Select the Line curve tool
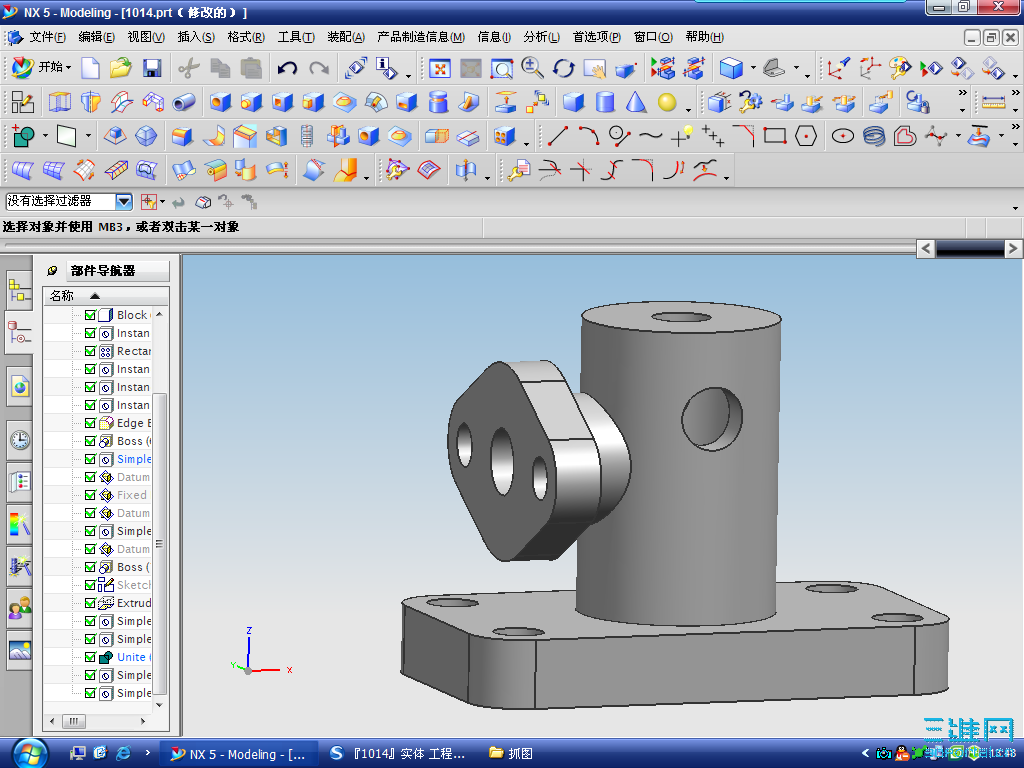1024x768 pixels. [557, 136]
